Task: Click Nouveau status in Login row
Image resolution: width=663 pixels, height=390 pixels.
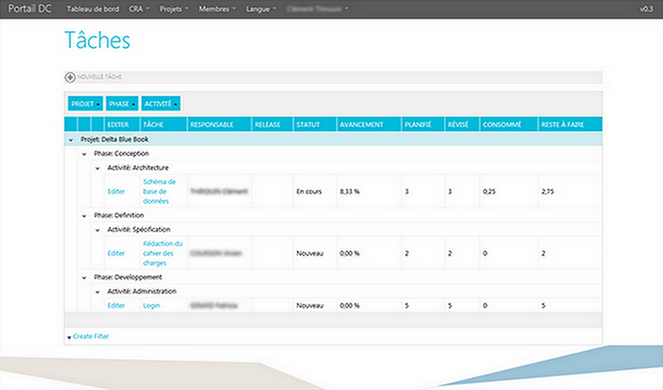Action: 310,305
